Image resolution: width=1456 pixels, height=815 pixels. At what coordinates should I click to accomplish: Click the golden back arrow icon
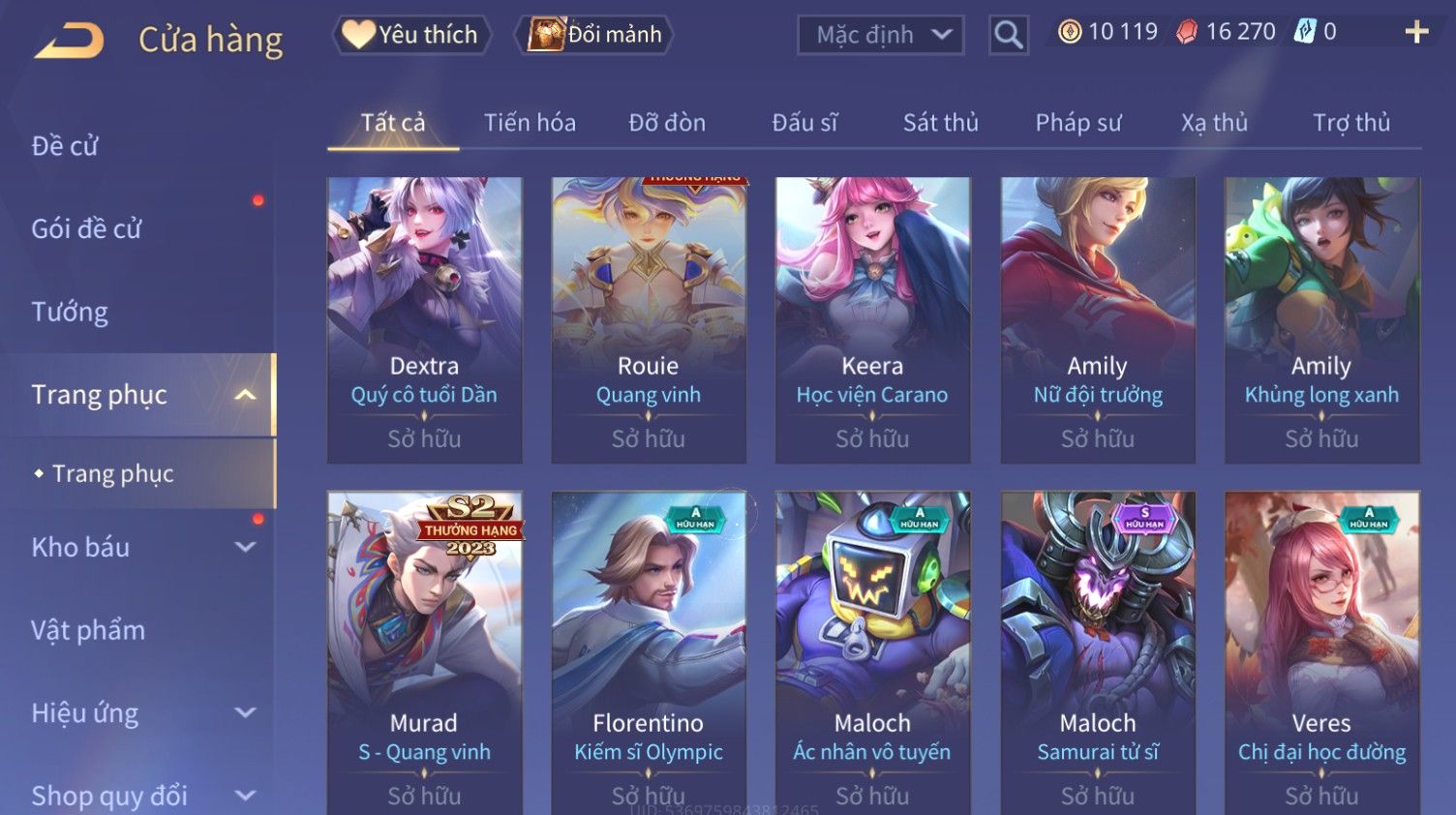pyautogui.click(x=69, y=41)
